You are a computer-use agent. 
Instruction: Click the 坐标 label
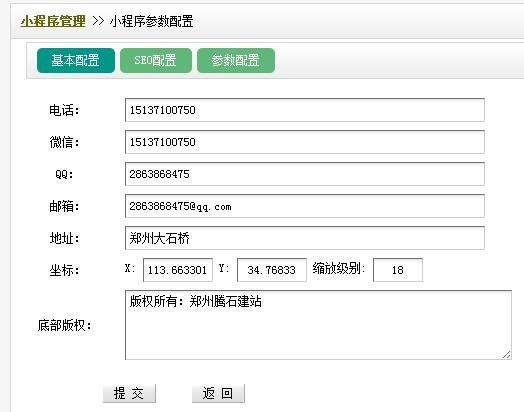click(x=64, y=270)
